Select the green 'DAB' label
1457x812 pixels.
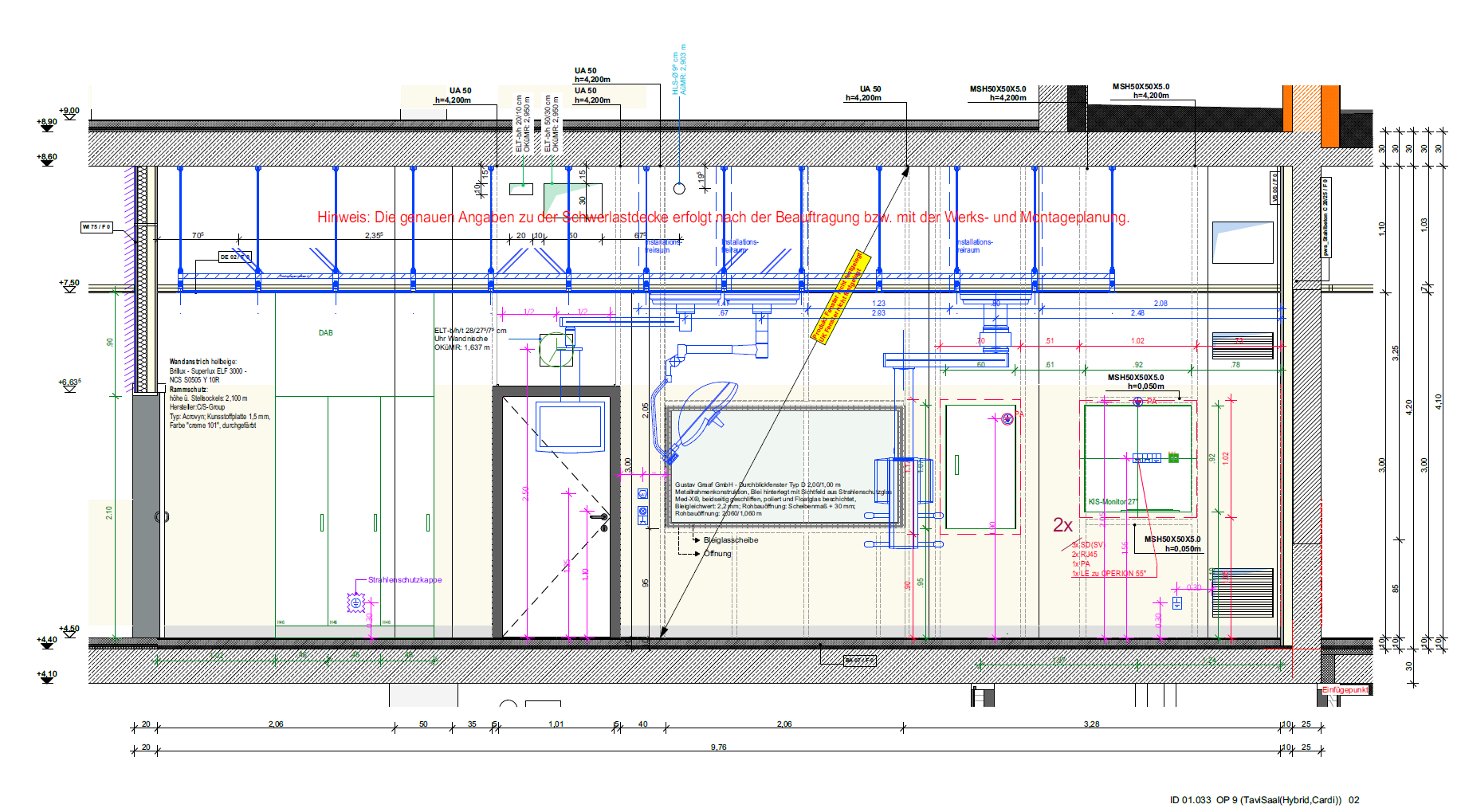pos(326,333)
